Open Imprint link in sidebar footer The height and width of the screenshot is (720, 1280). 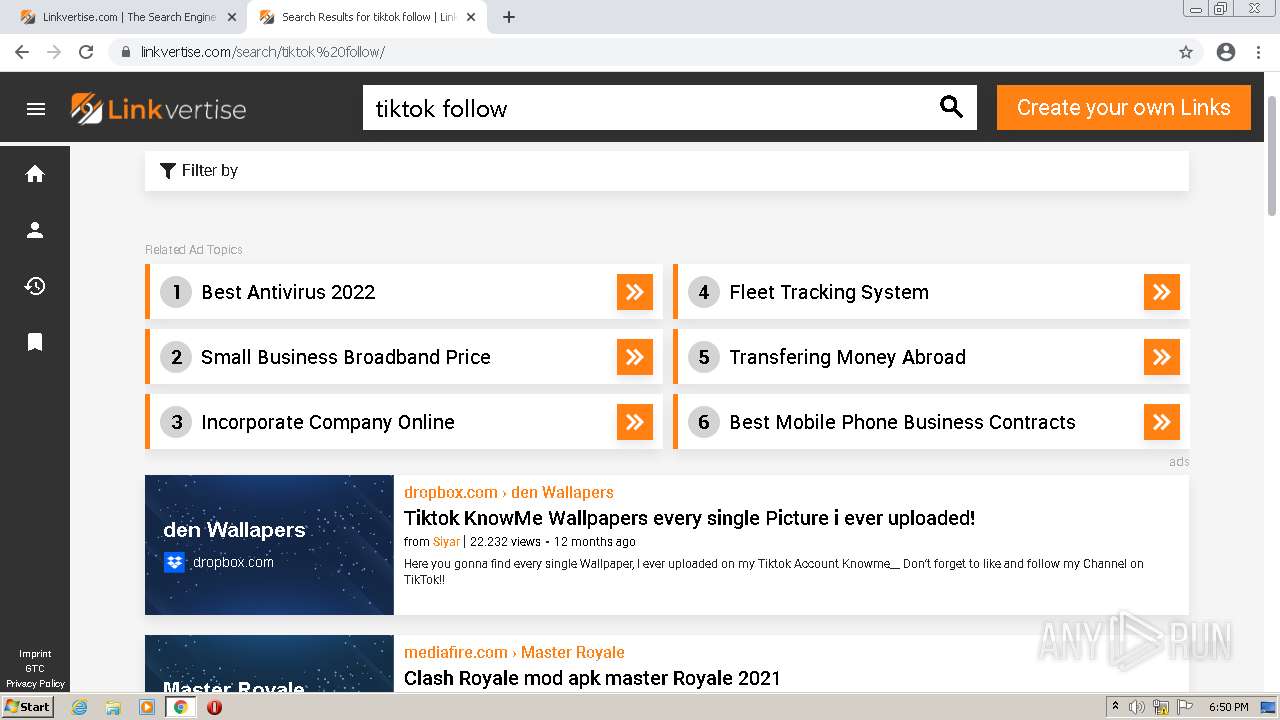coord(35,654)
